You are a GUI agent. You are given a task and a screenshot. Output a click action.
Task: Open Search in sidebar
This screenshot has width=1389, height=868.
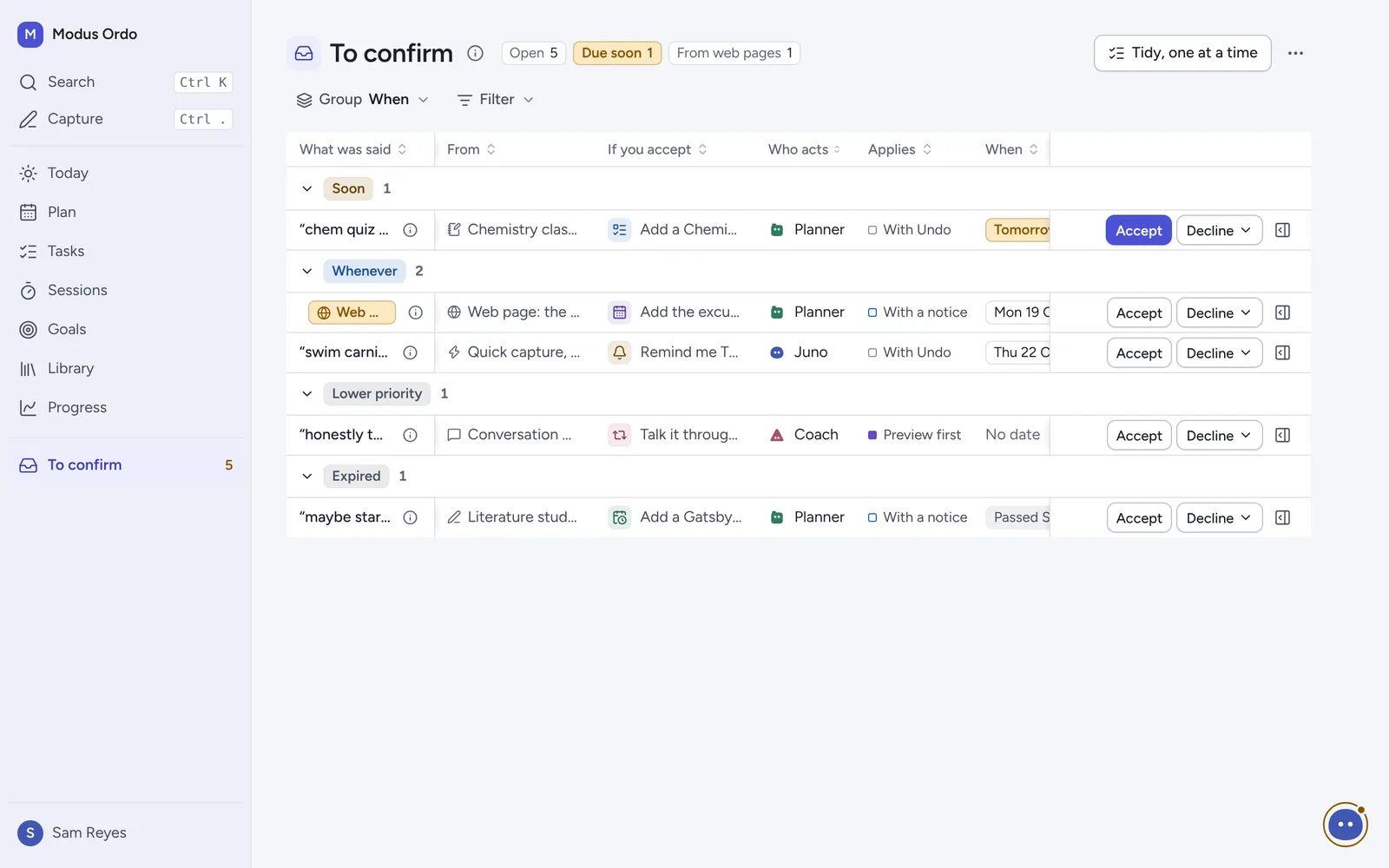pyautogui.click(x=126, y=82)
